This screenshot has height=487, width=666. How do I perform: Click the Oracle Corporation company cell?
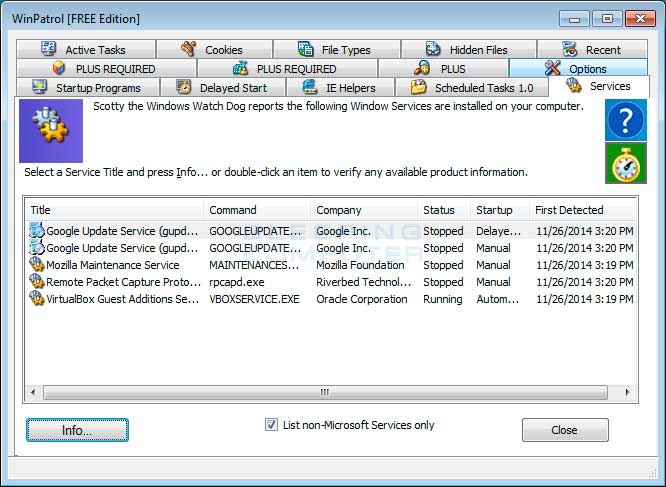pyautogui.click(x=361, y=299)
